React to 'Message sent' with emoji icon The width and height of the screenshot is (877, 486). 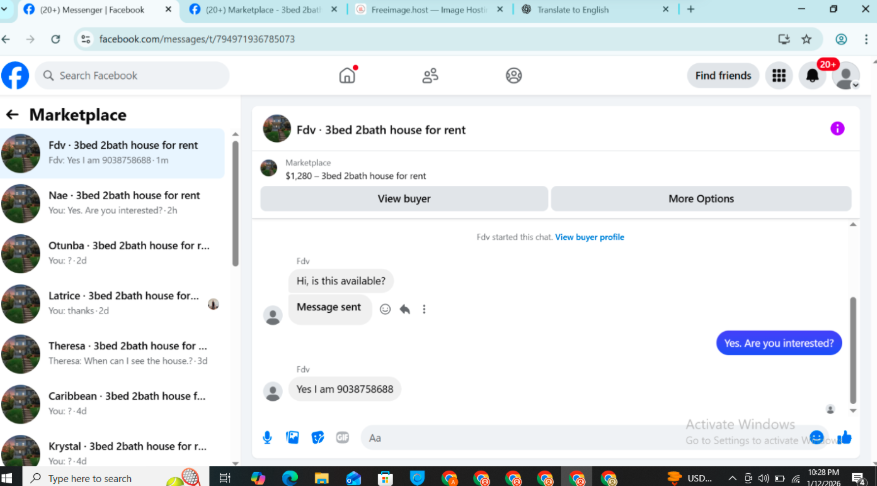(x=385, y=309)
